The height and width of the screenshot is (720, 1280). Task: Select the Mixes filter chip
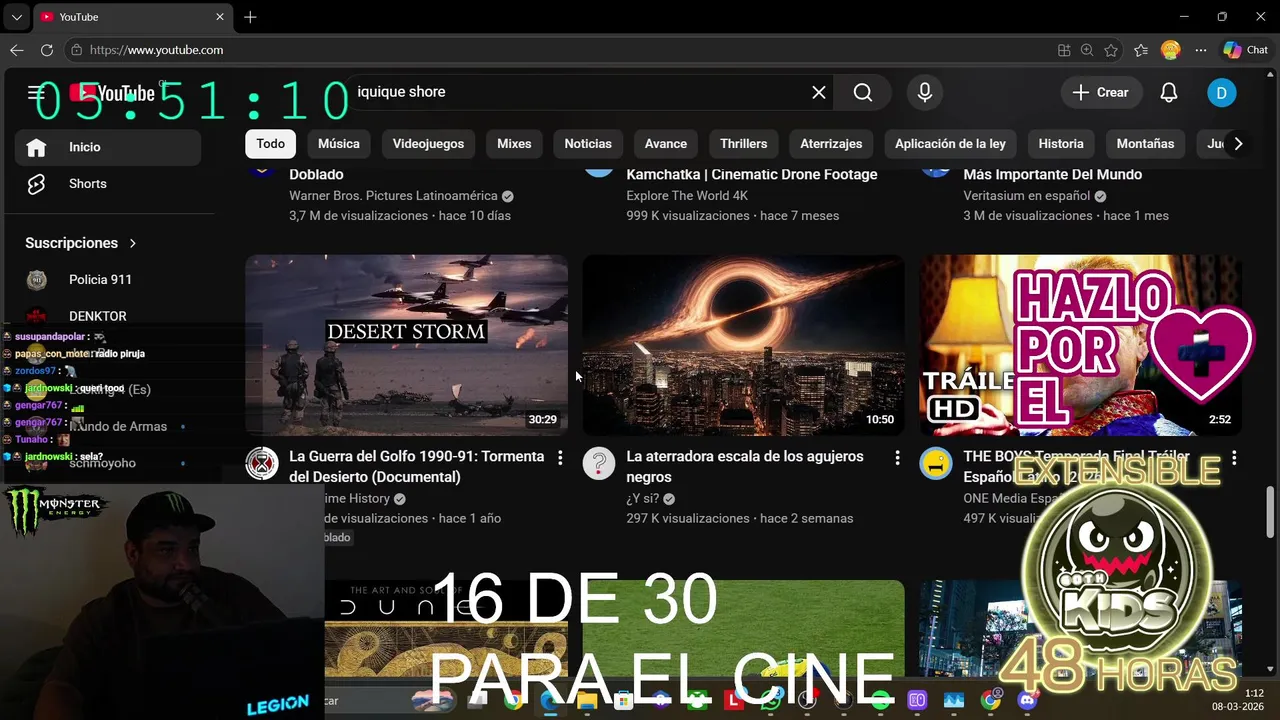tap(514, 144)
